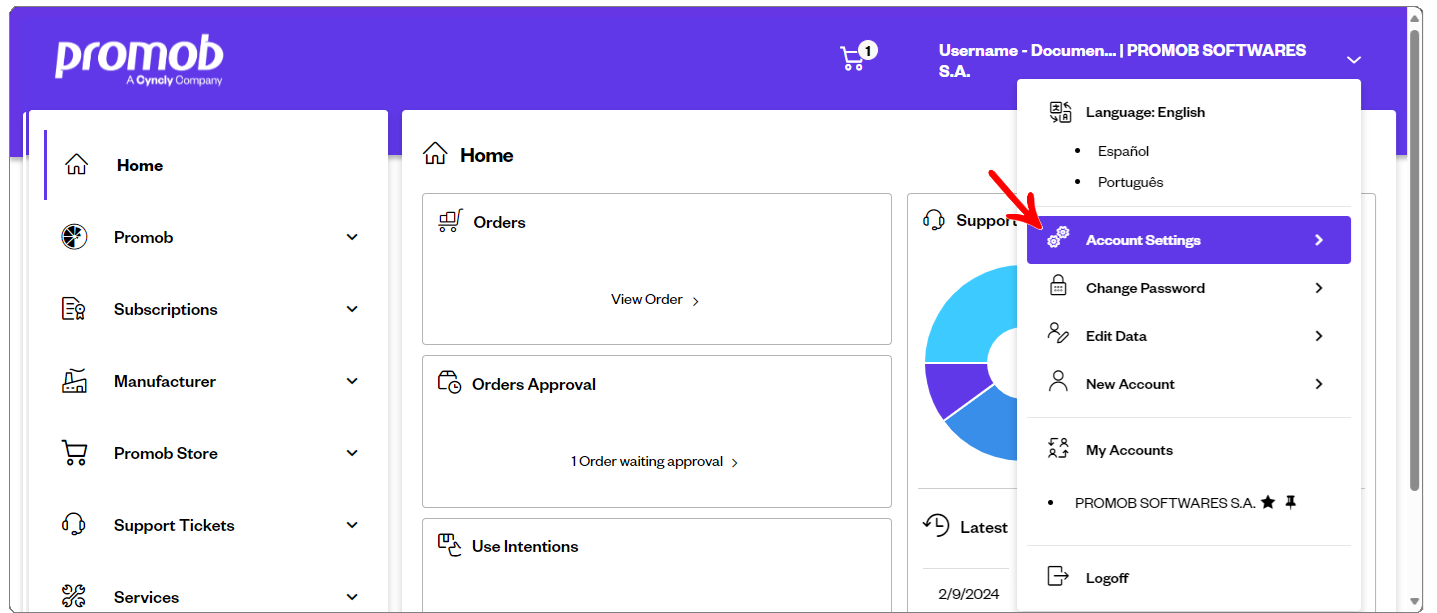This screenshot has height=613, width=1437.
Task: Open 1 Order waiting approval link
Action: (x=655, y=461)
